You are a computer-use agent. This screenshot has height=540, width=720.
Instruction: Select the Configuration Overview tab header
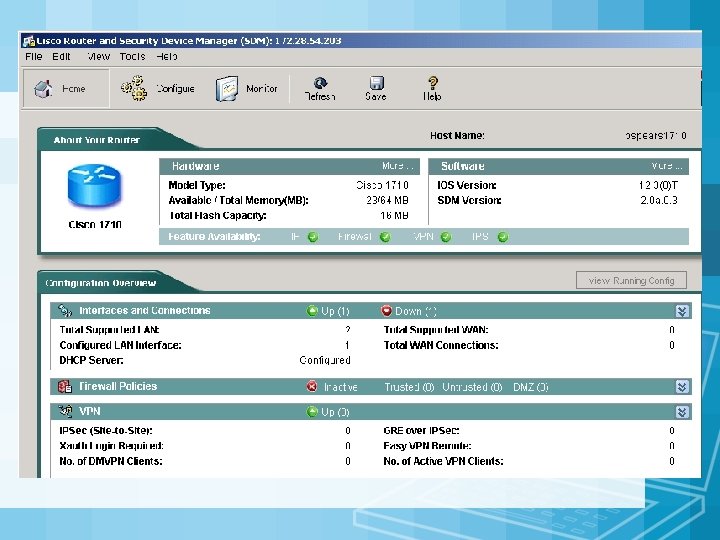point(101,283)
